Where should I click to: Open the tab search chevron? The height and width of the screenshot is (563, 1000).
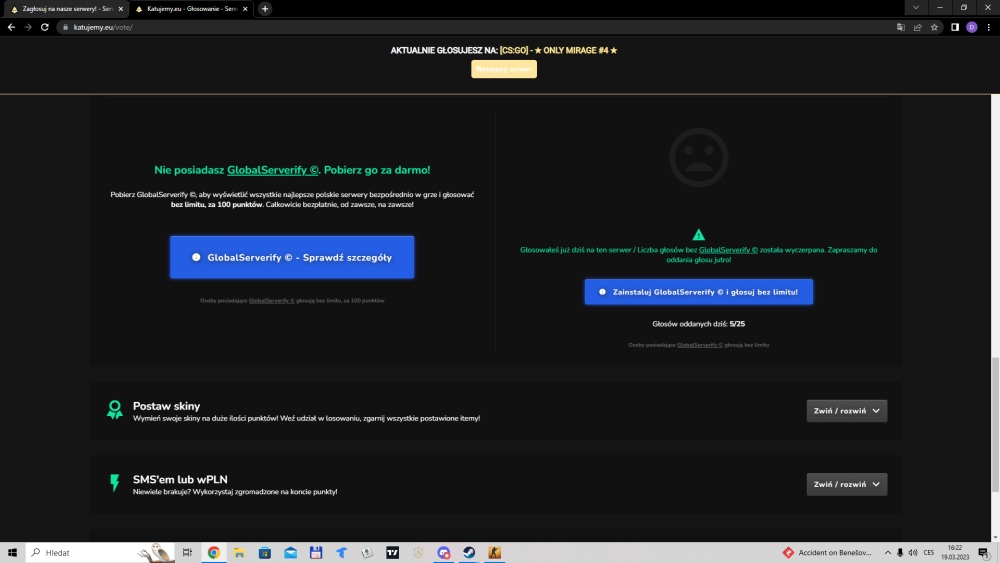tap(916, 8)
